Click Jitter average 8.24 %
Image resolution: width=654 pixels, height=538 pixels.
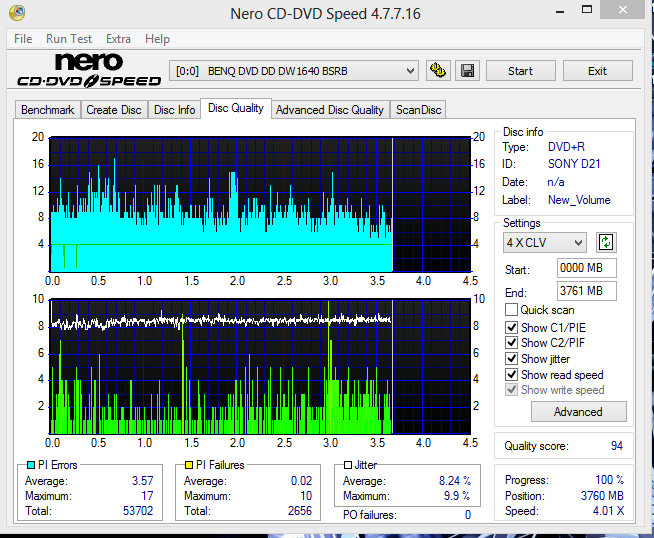coord(455,481)
